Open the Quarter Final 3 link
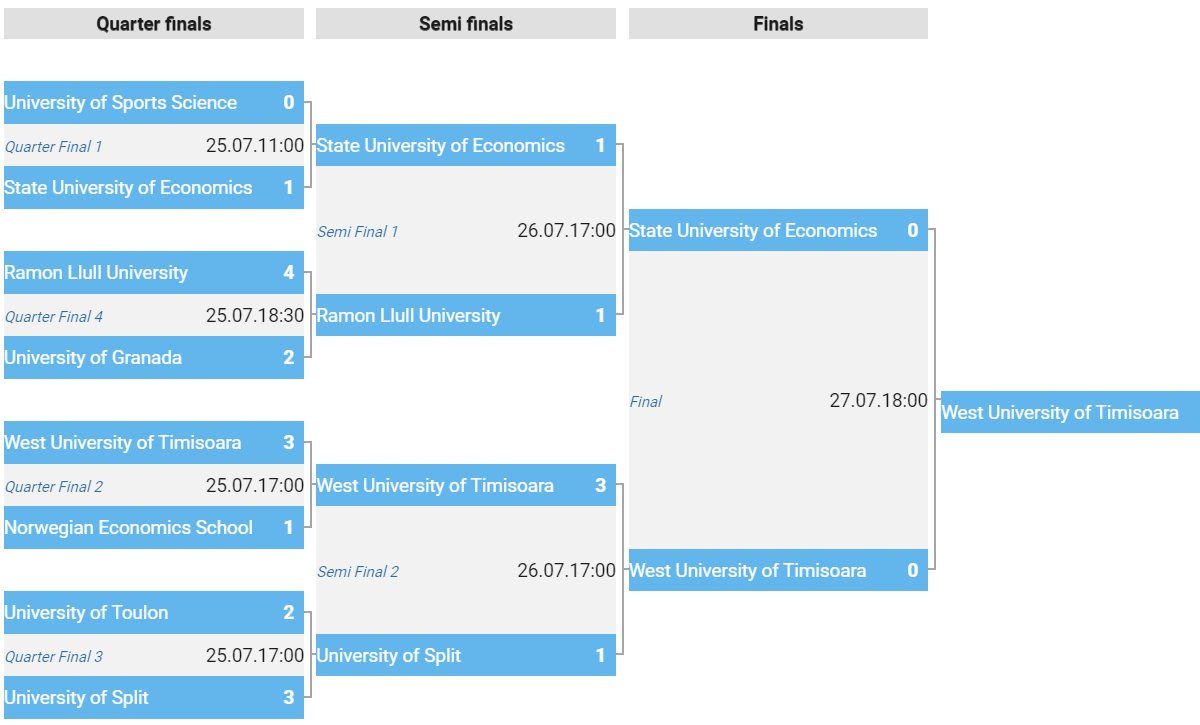 coord(54,657)
